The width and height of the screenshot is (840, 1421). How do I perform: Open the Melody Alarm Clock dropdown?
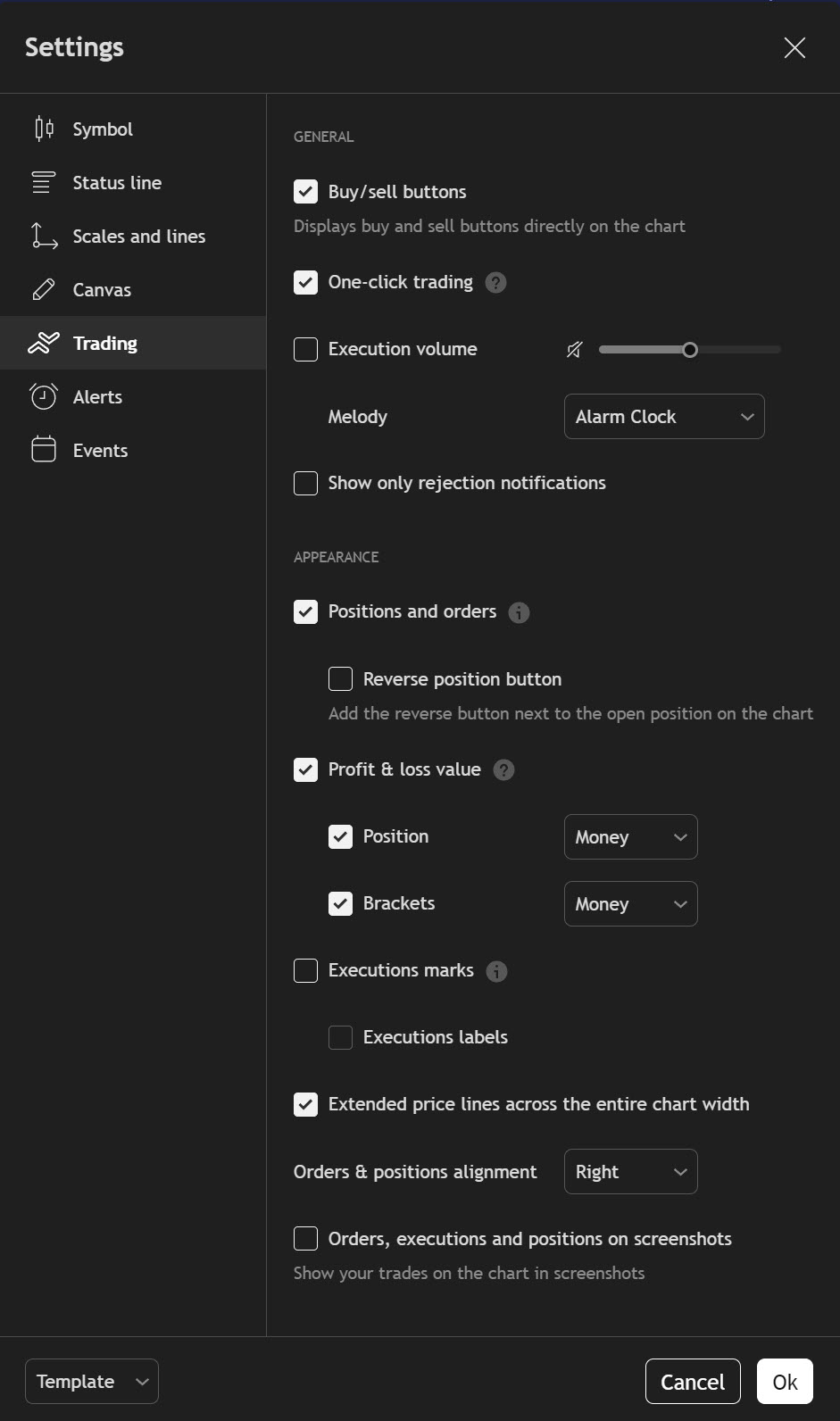click(664, 417)
